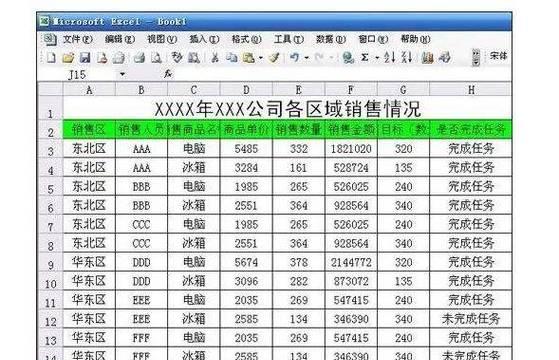
Task: Open a file with the Open folder icon
Action: point(68,57)
